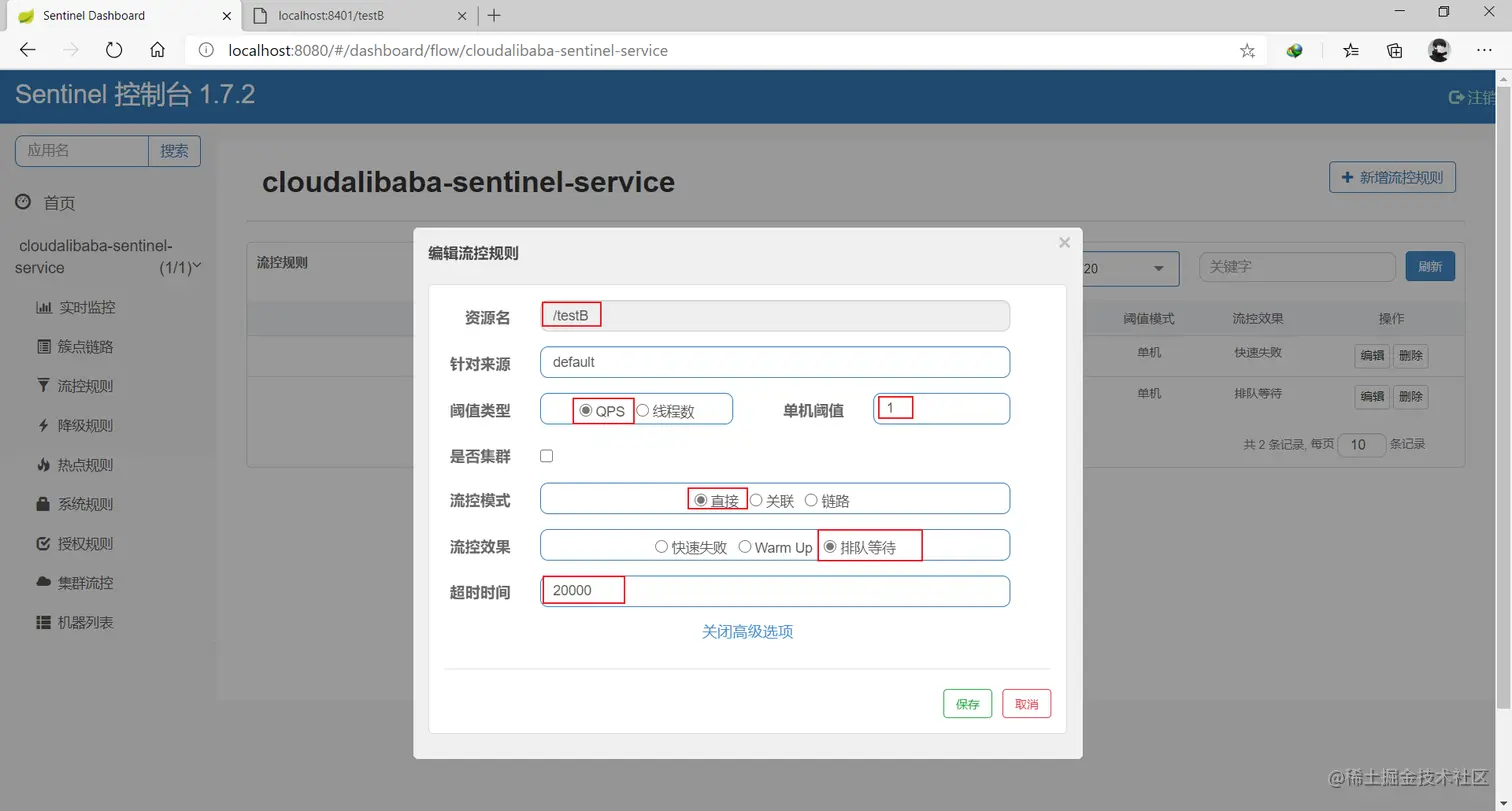The image size is (1512, 811).
Task: Click the 取消 button in the dialog
Action: pos(1027,704)
